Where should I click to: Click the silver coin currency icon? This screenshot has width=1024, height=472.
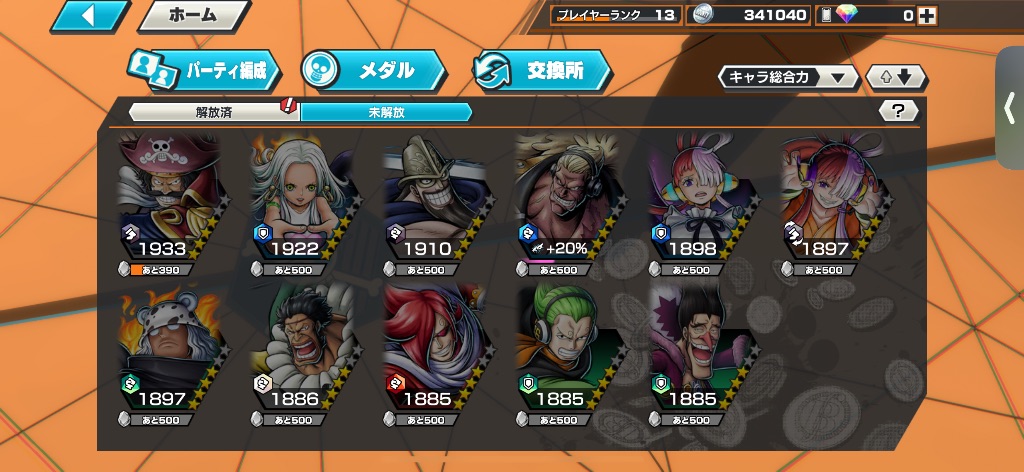tap(703, 15)
